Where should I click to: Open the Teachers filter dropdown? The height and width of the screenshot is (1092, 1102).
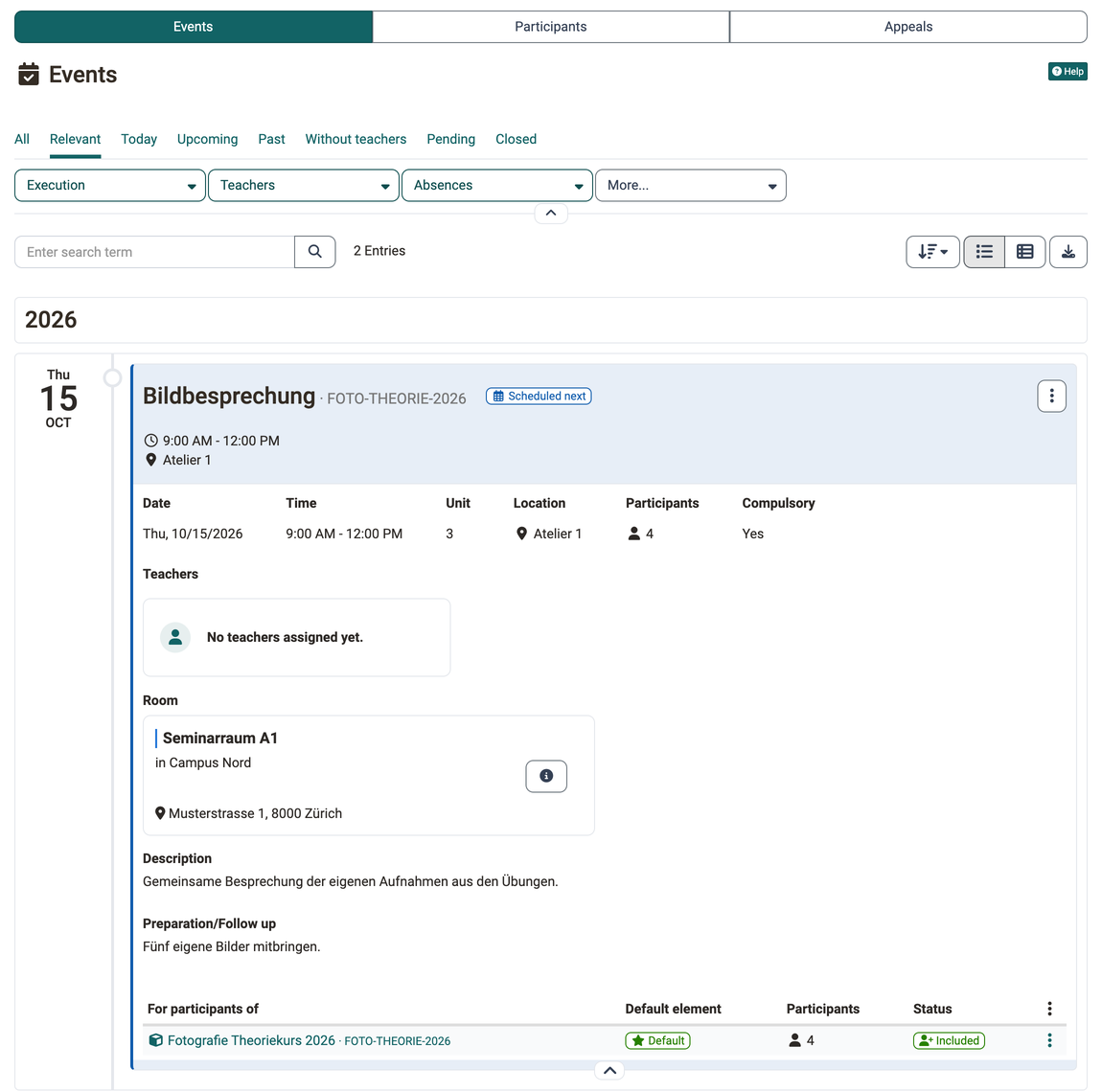point(304,186)
